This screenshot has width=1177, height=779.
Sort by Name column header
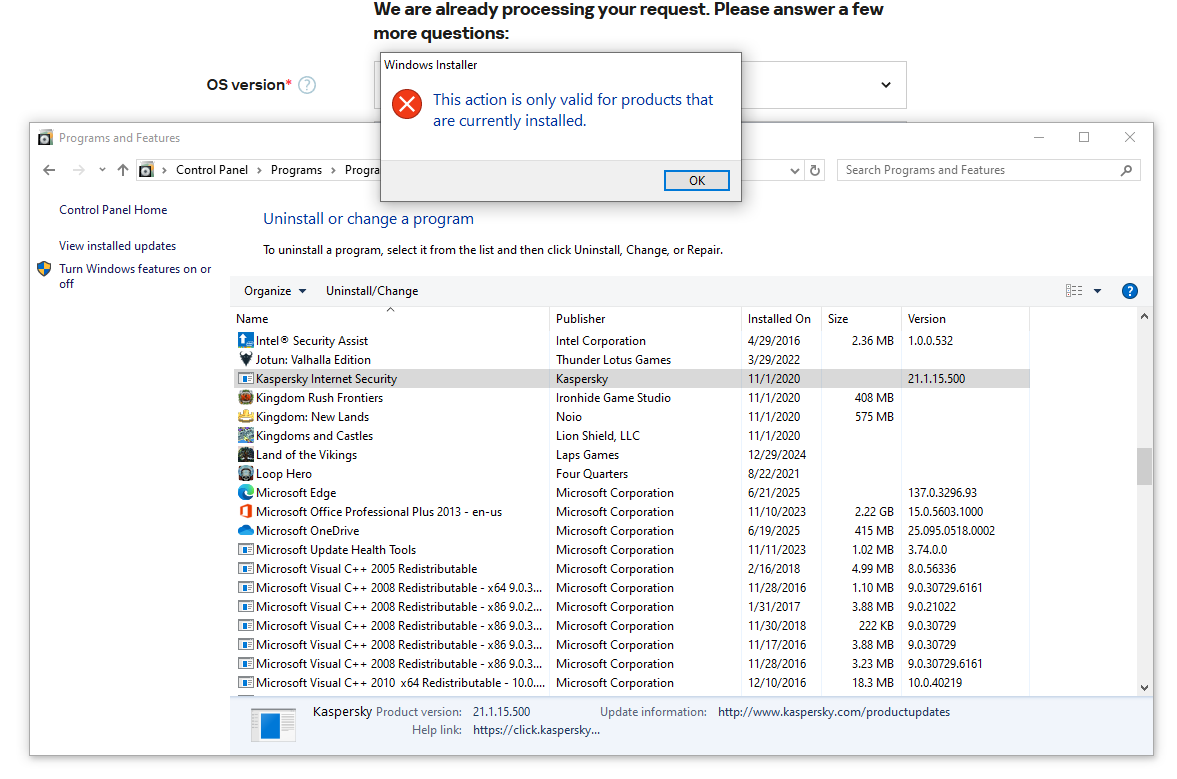(390, 319)
